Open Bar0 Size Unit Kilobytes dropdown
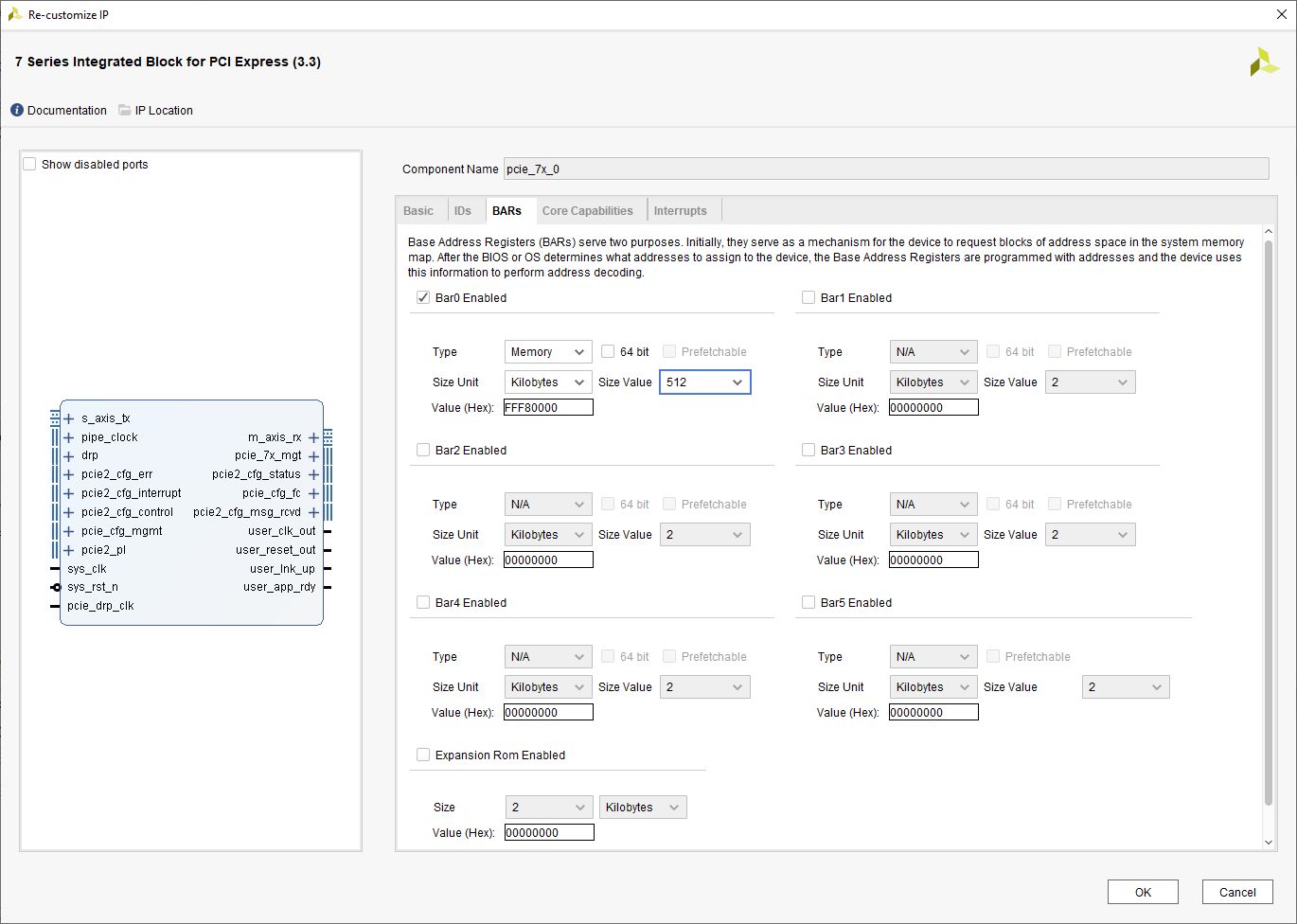 click(x=548, y=382)
